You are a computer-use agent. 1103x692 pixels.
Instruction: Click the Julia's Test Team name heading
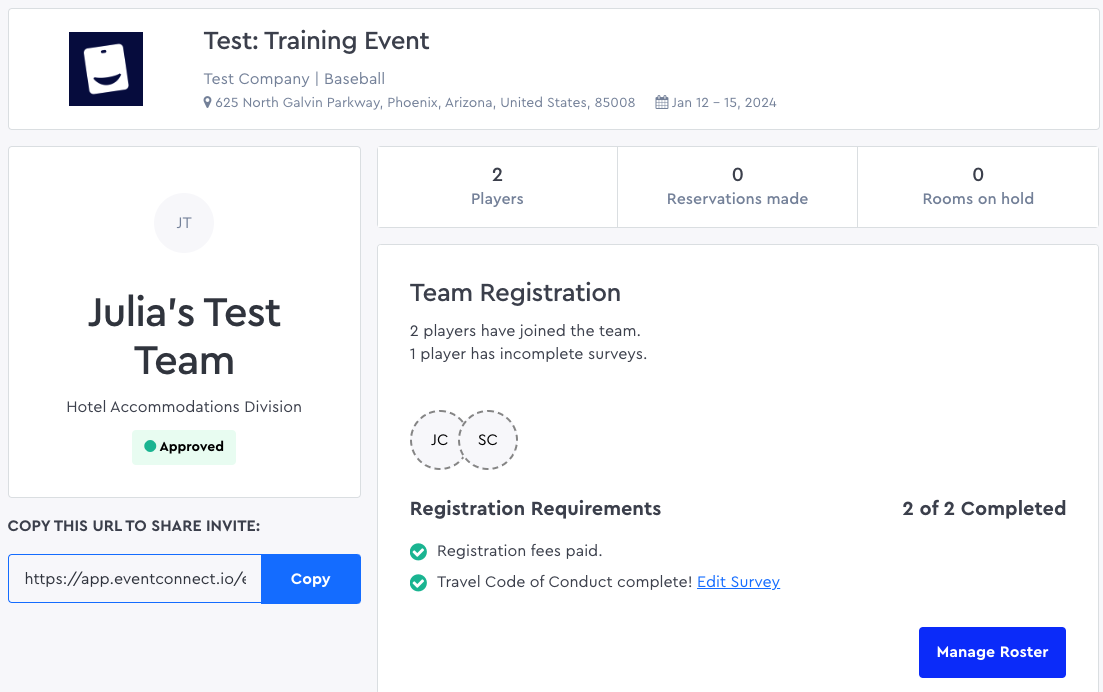pyautogui.click(x=184, y=336)
